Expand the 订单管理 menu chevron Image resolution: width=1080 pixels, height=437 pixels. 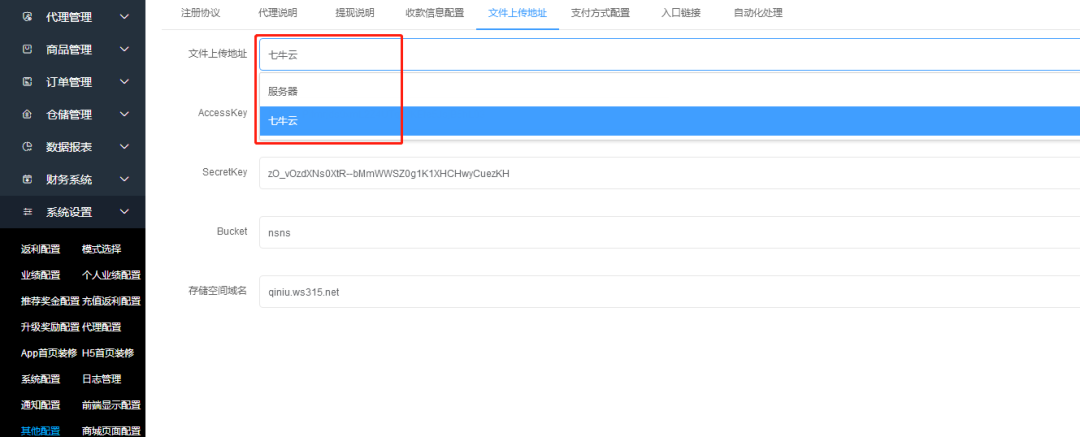point(125,82)
